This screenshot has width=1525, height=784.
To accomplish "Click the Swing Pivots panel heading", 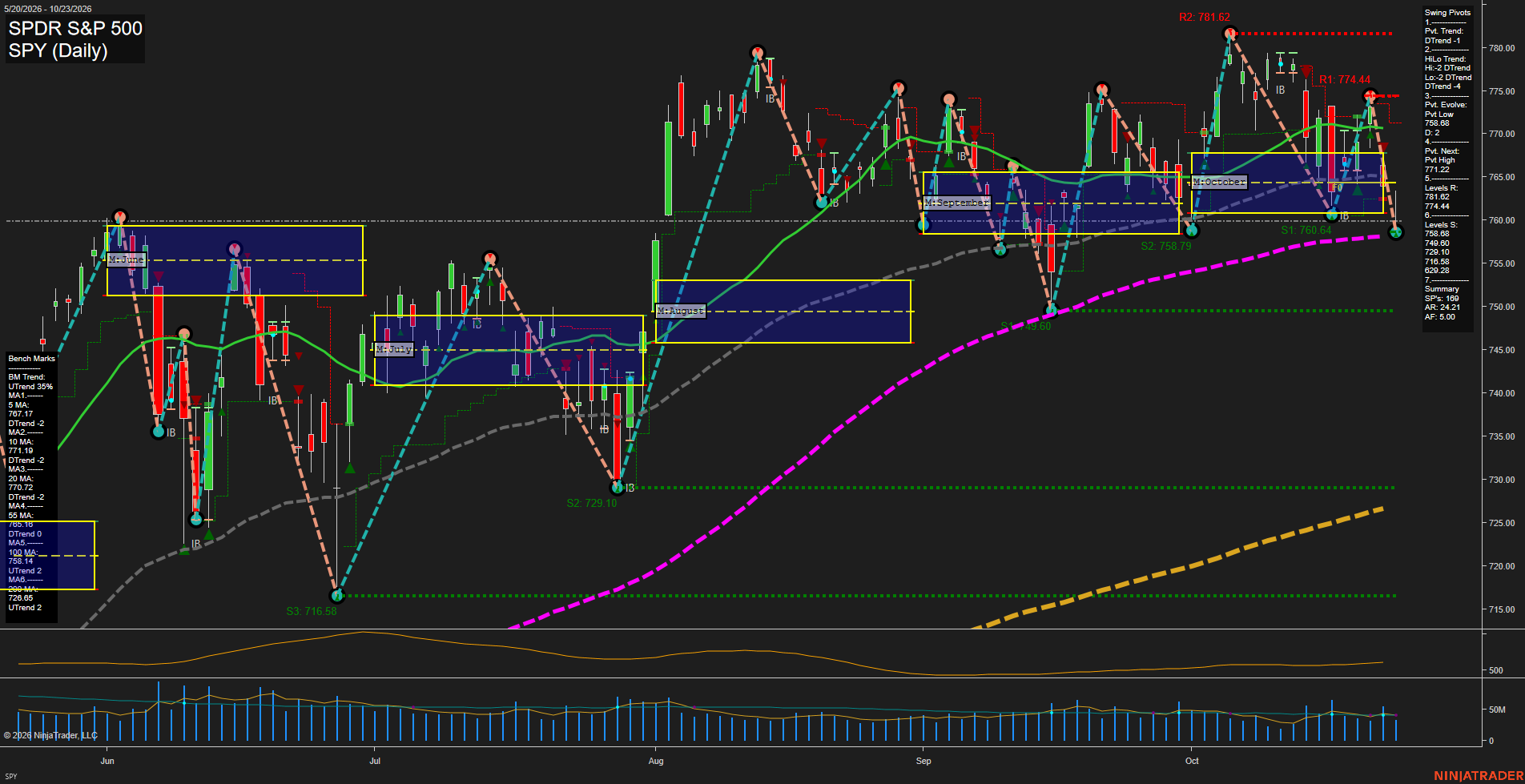I will point(1447,13).
